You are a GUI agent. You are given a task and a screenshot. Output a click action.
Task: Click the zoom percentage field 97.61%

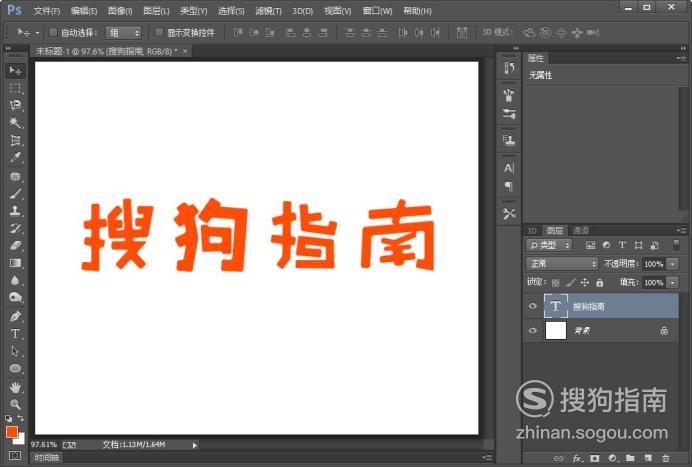point(43,445)
